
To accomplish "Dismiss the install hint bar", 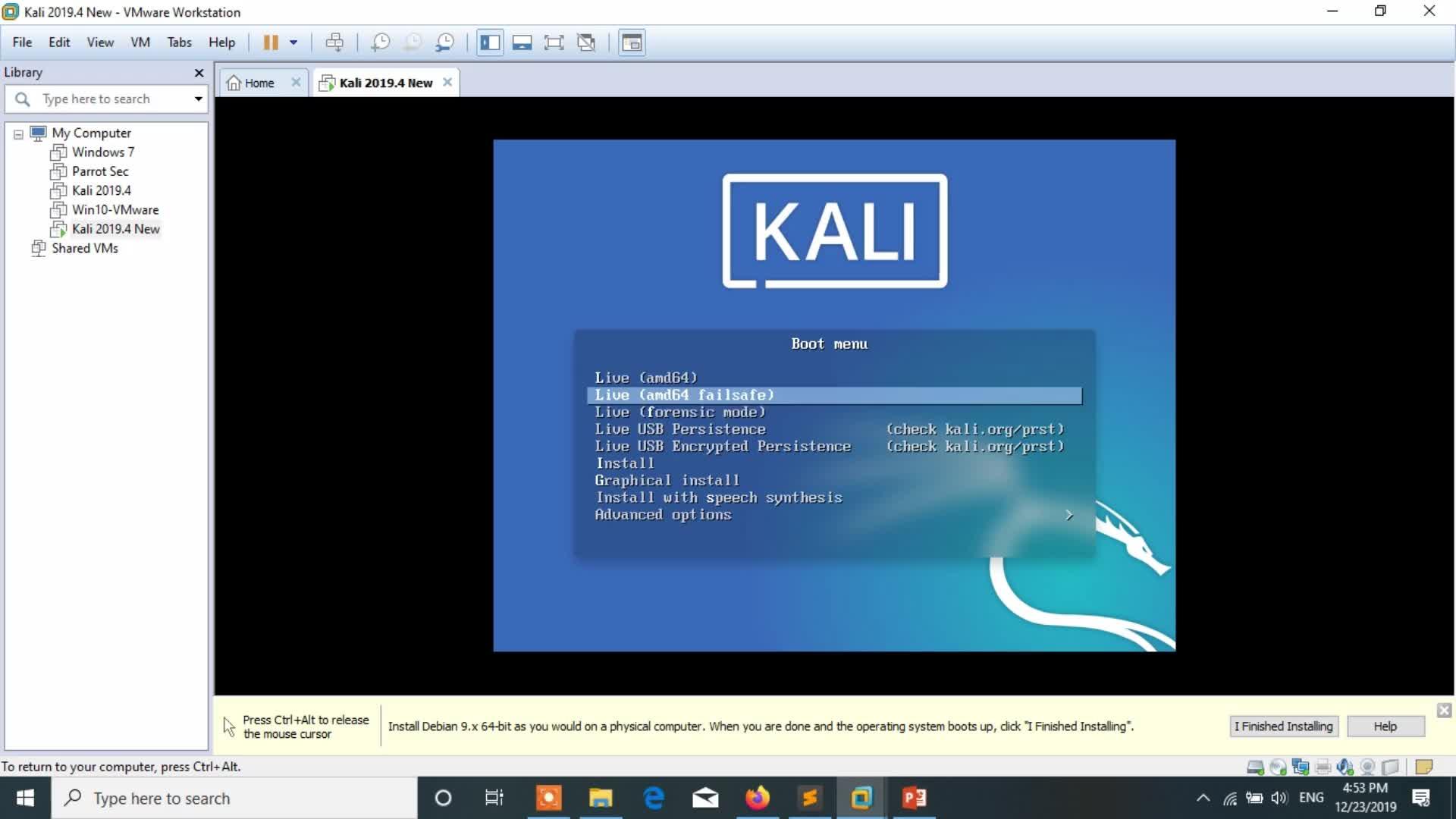I will (1445, 711).
